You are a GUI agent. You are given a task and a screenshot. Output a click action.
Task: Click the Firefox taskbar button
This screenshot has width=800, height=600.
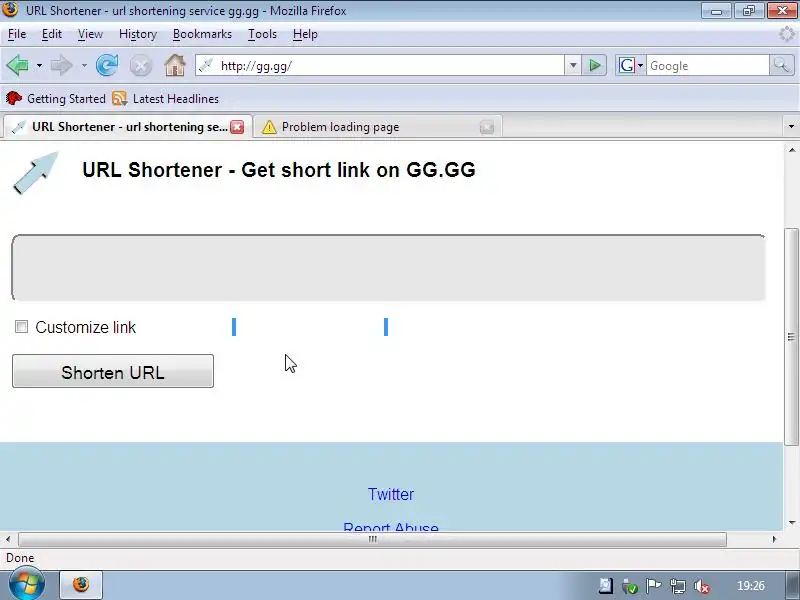81,585
